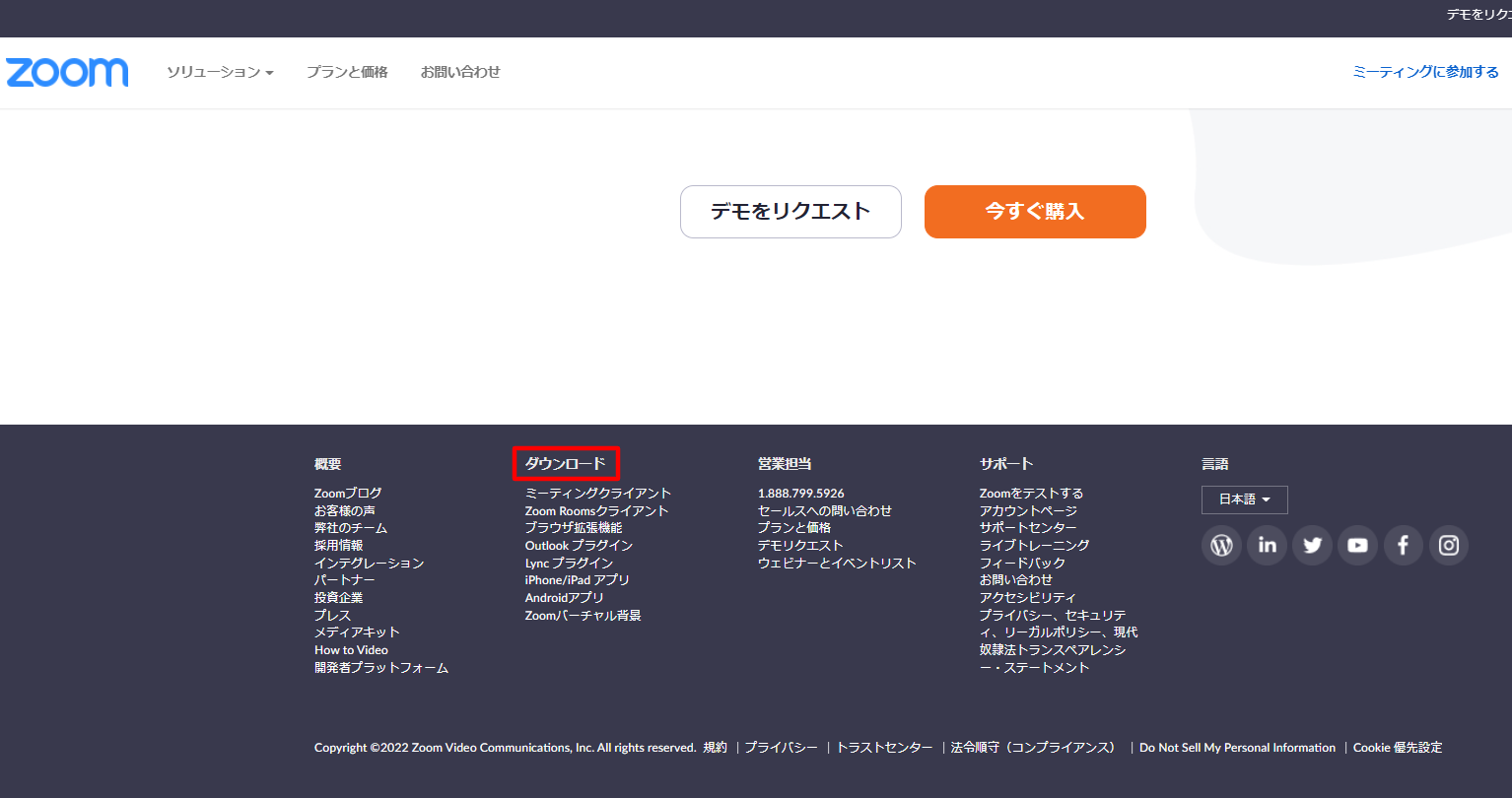Viewport: 1512px width, 798px height.
Task: Open パートナー link in footer
Action: click(345, 580)
